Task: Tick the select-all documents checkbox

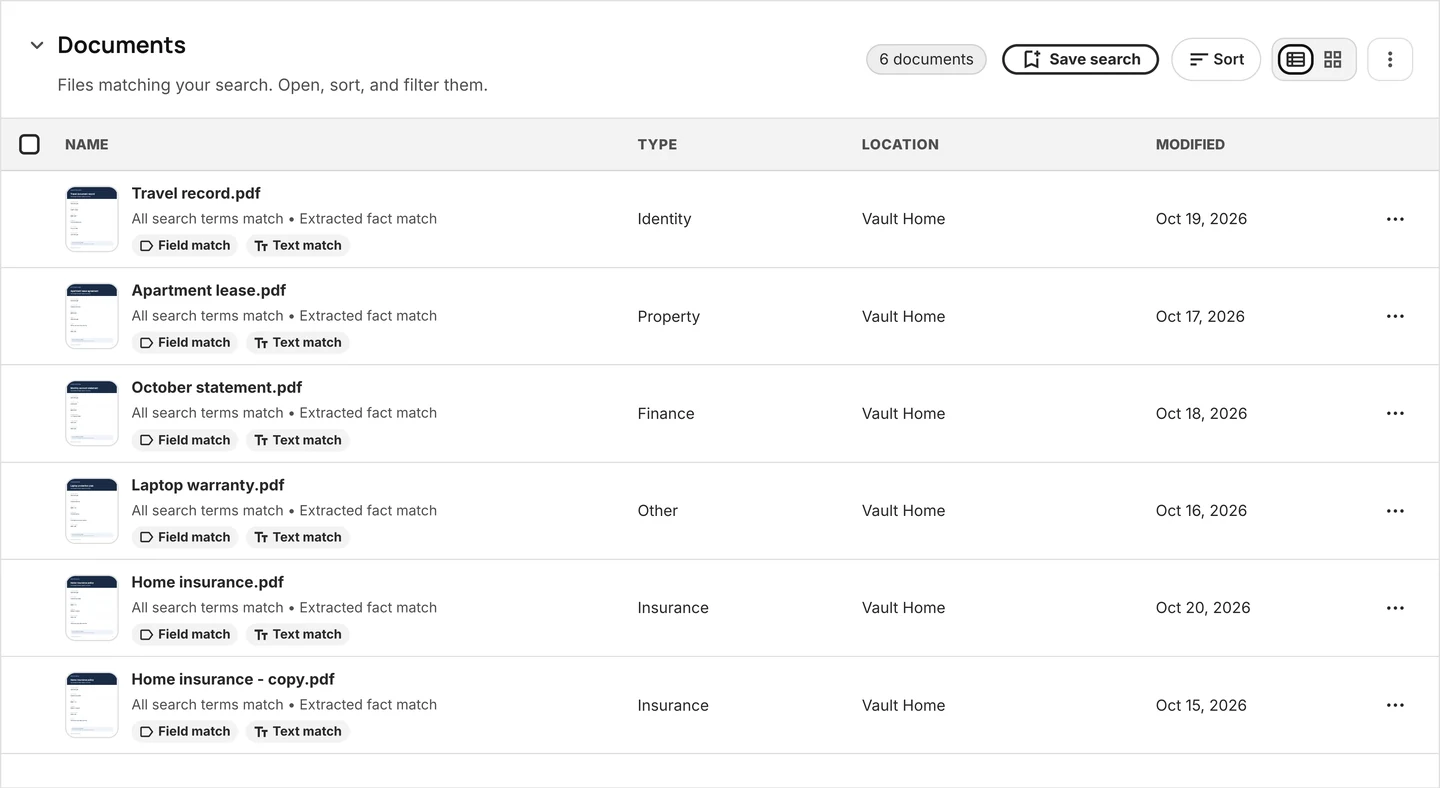Action: (x=30, y=144)
